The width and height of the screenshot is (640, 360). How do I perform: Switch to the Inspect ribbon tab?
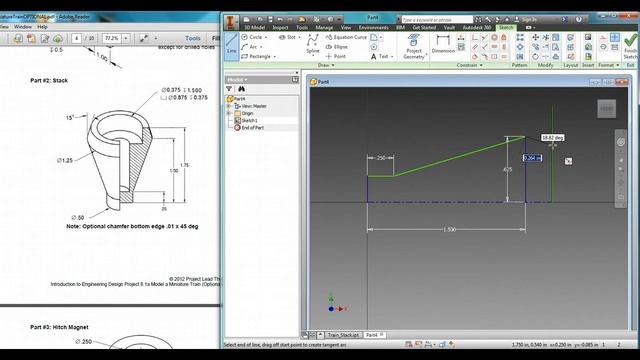[280, 28]
